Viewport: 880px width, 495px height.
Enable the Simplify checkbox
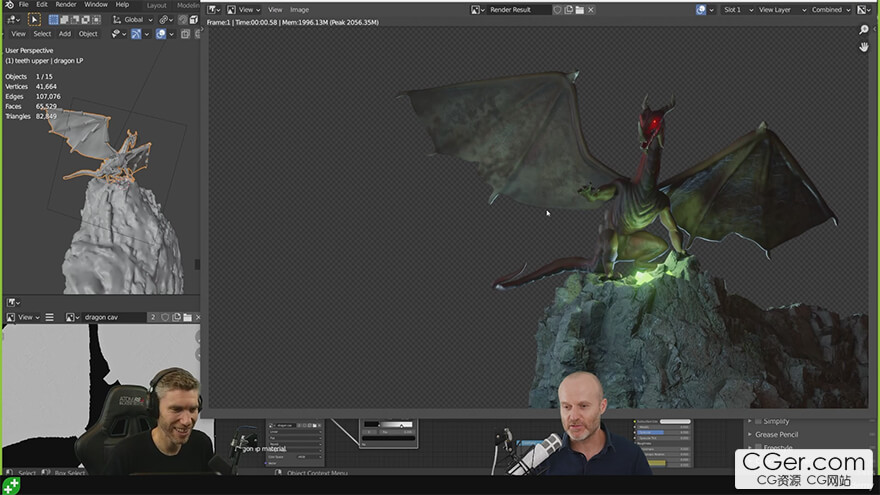click(x=758, y=421)
